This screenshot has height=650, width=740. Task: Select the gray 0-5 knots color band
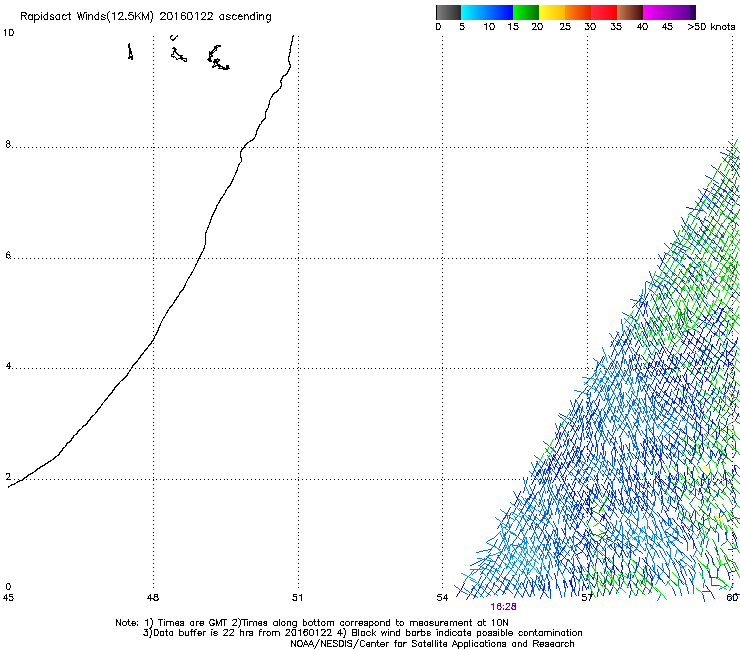coord(448,12)
